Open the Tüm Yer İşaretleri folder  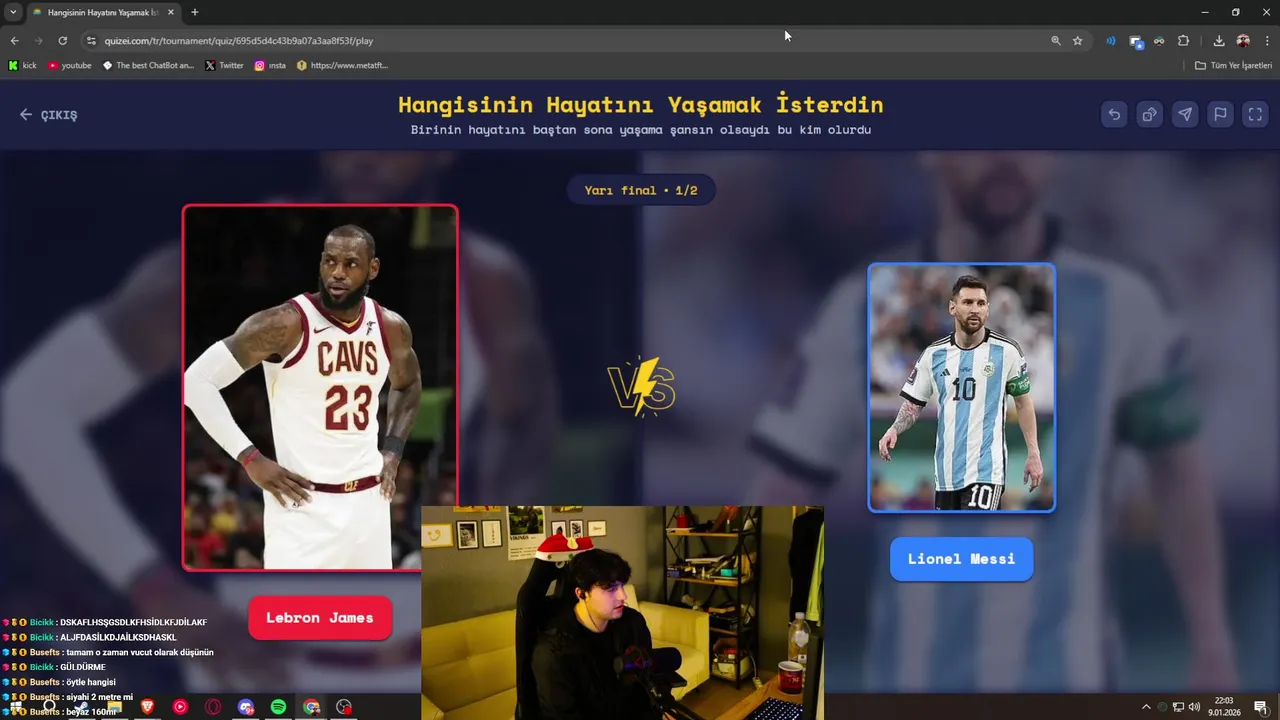click(x=1233, y=65)
